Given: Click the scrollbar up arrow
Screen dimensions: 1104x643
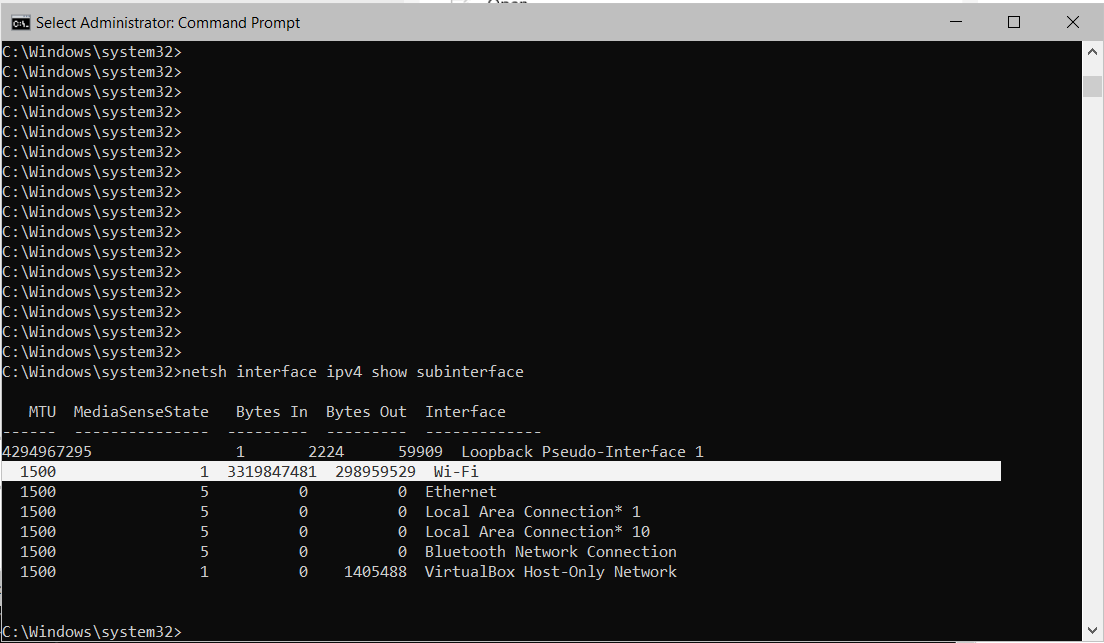Looking at the screenshot, I should (1092, 51).
